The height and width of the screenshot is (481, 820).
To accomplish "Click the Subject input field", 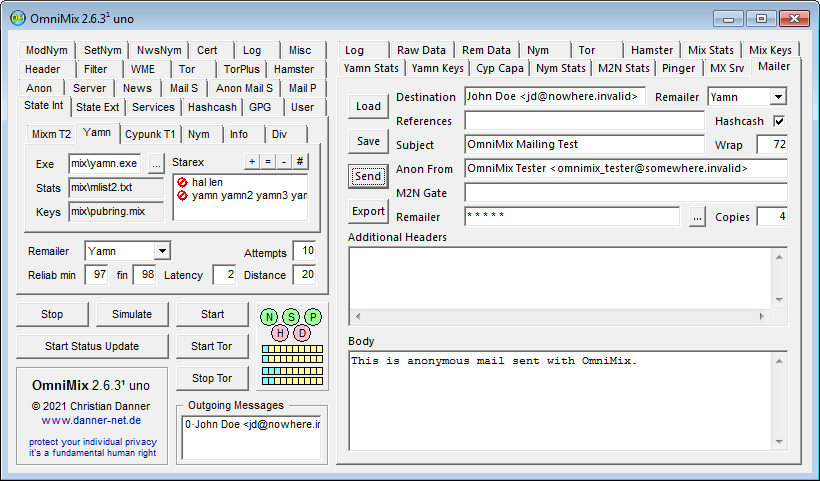I will pyautogui.click(x=584, y=145).
